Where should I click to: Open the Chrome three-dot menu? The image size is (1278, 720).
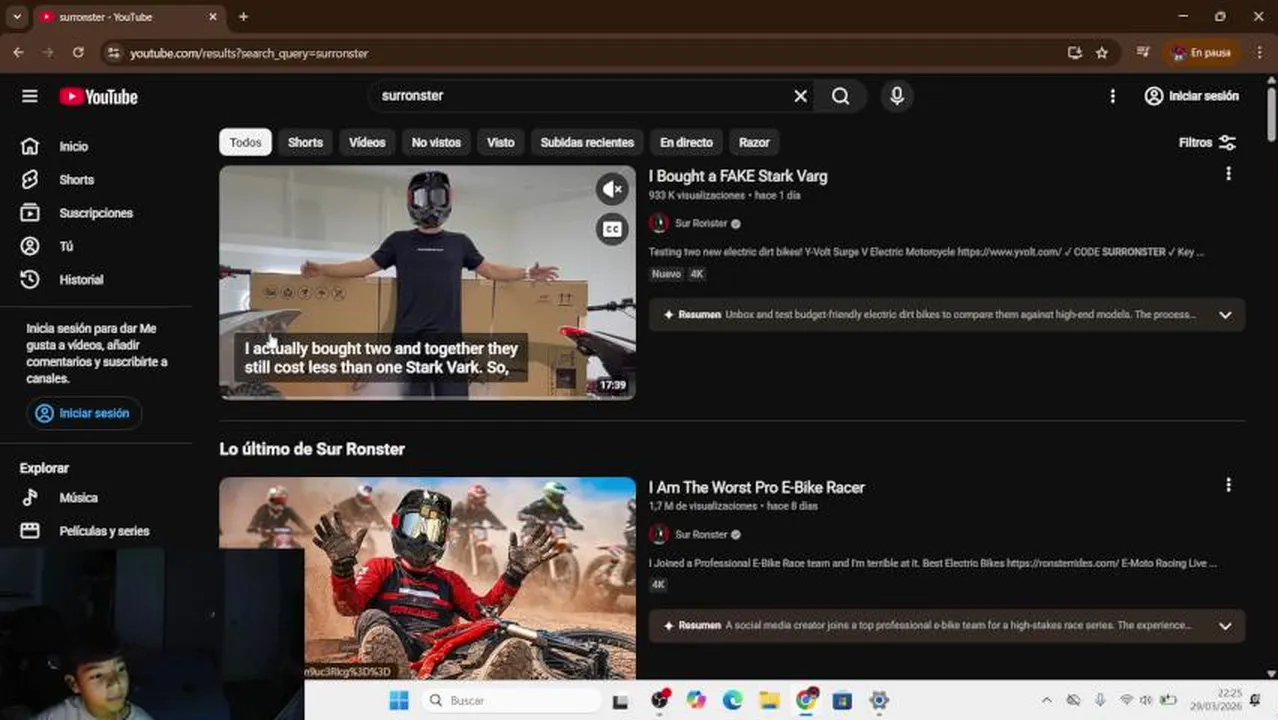(1259, 53)
